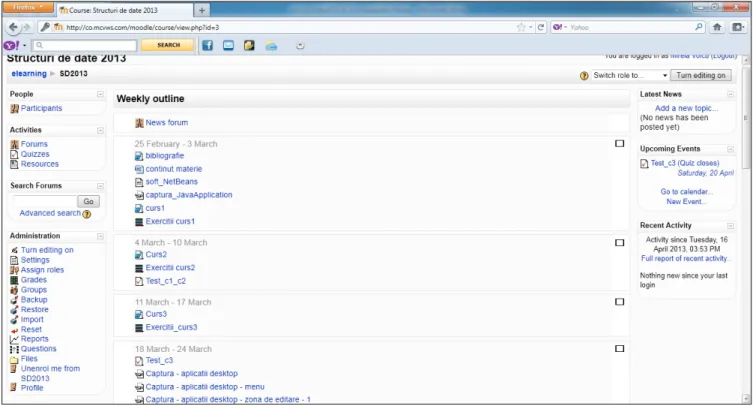Click the Yahoo toolbar search input field
The image size is (753, 406).
(x=85, y=46)
